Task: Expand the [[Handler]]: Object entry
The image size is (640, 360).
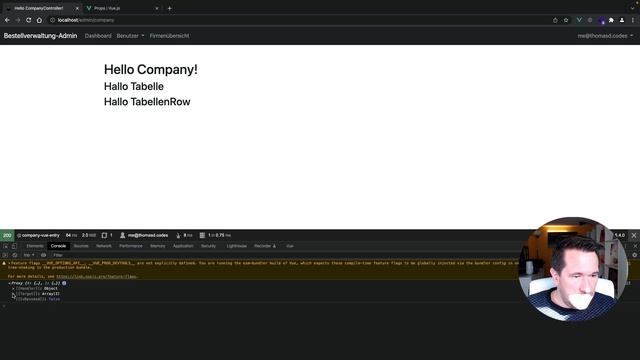Action: pos(13,289)
